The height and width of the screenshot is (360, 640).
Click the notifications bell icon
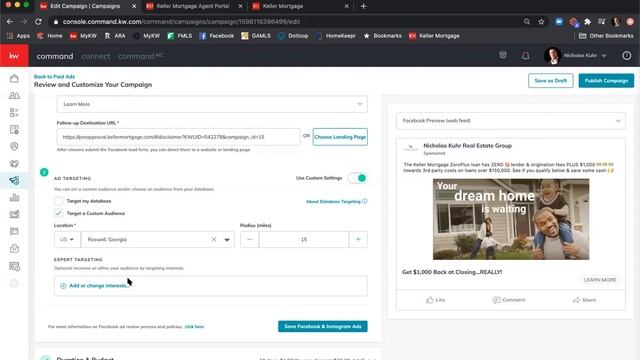pos(526,56)
